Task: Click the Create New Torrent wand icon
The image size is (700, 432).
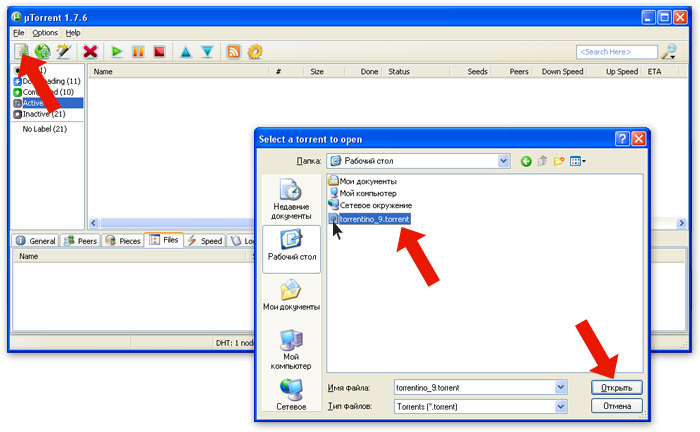Action: tap(64, 52)
